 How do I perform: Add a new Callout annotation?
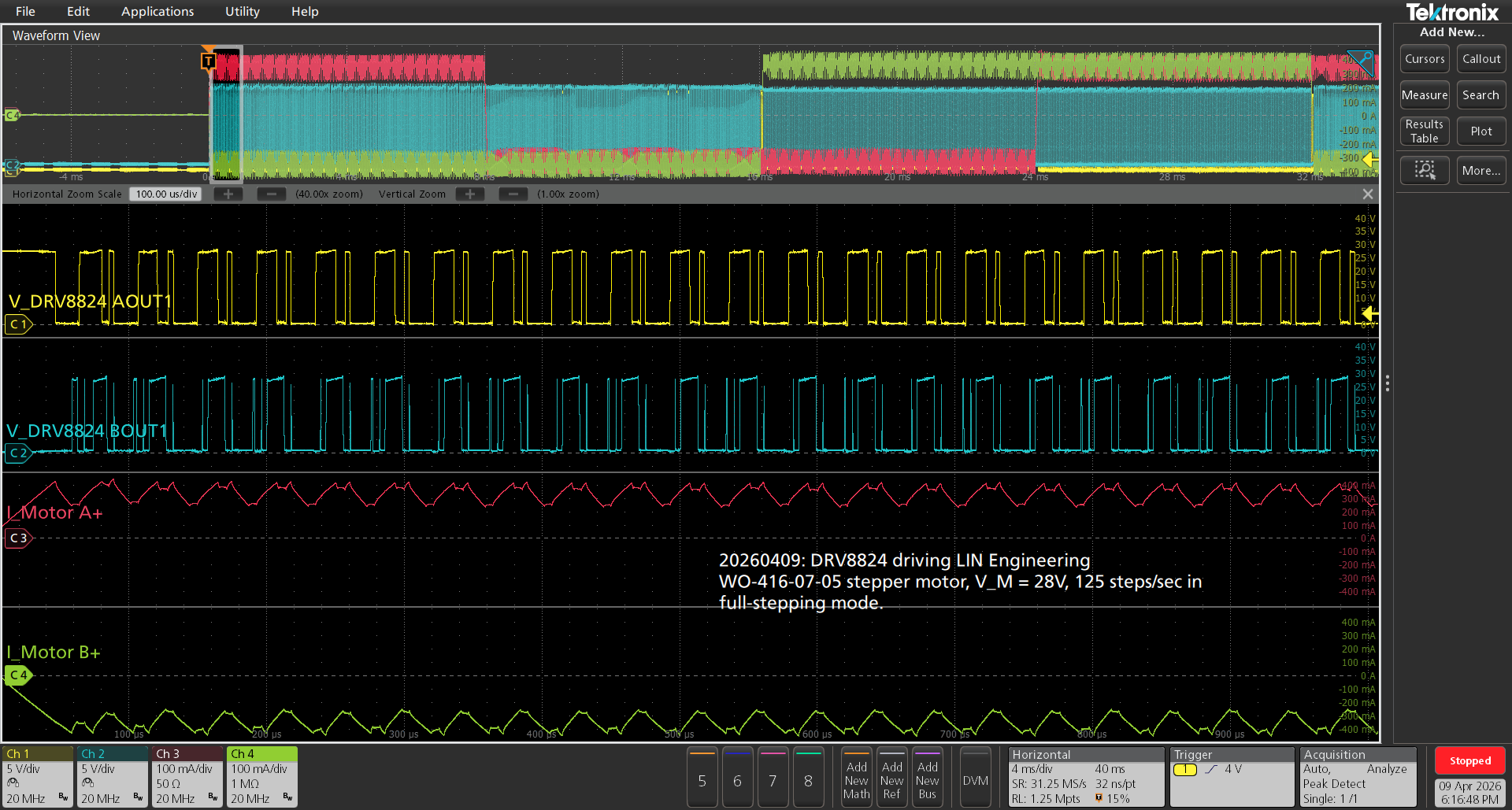click(x=1481, y=59)
